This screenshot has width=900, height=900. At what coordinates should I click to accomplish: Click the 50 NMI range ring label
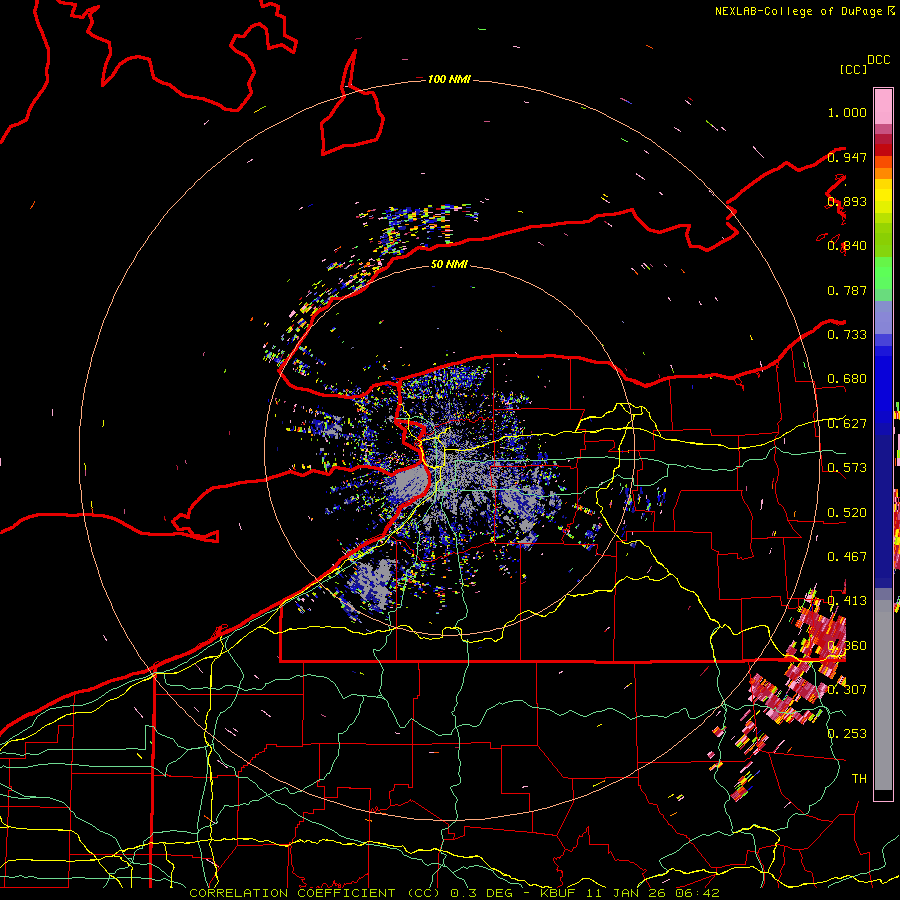coord(449,264)
